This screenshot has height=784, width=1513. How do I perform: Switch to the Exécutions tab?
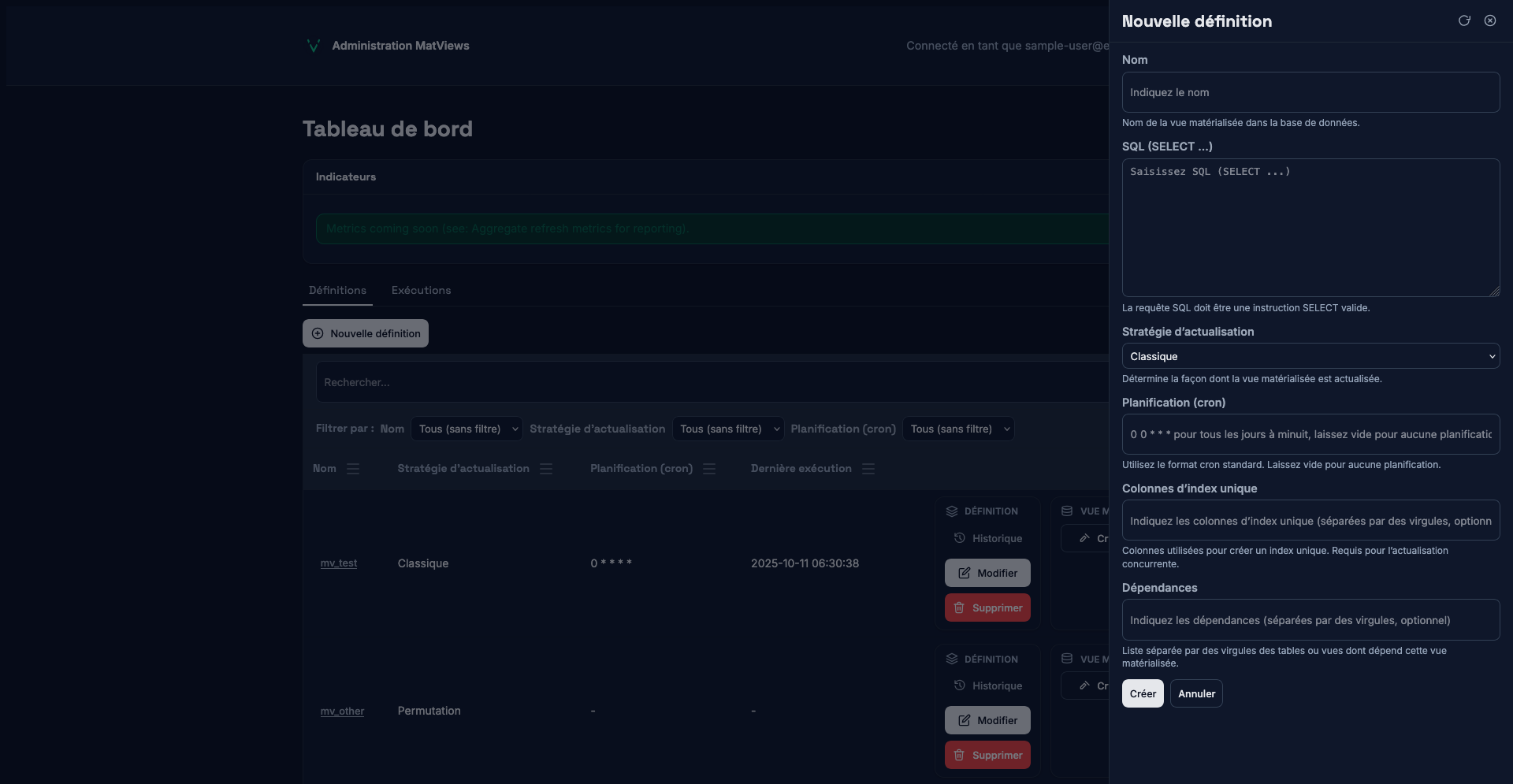[421, 290]
